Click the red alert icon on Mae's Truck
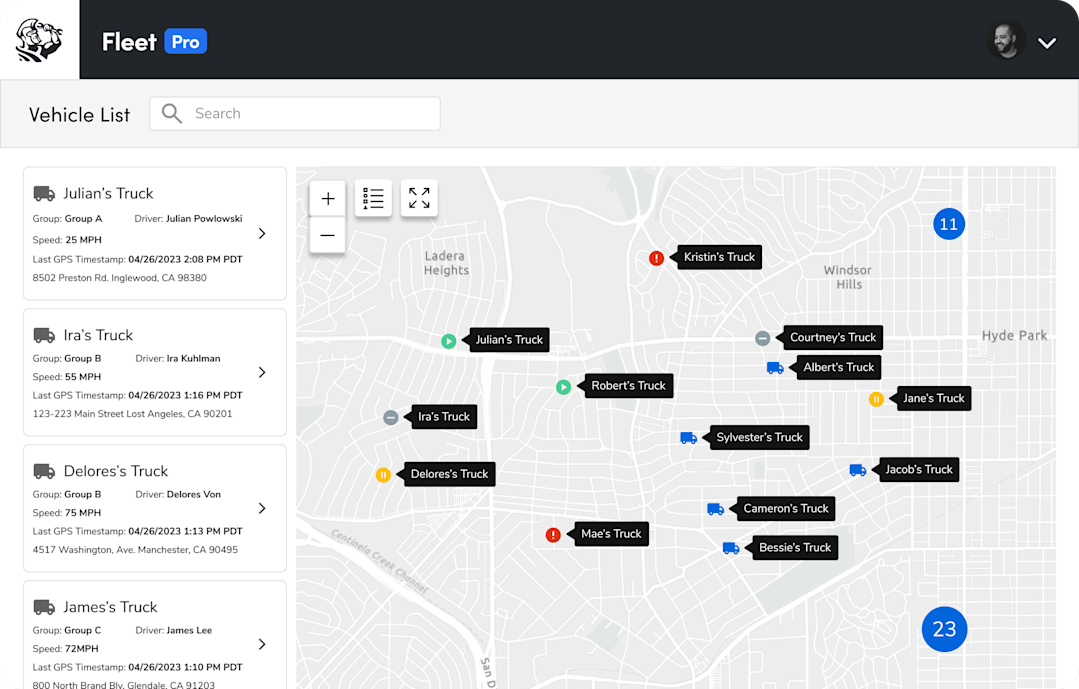The height and width of the screenshot is (689, 1079). click(553, 534)
